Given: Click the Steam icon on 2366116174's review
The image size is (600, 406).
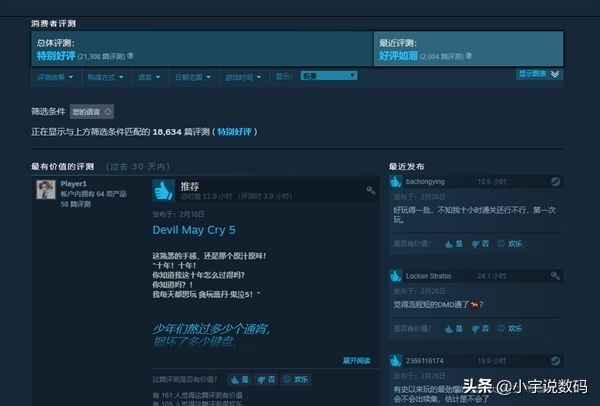Looking at the screenshot, I should pos(555,361).
